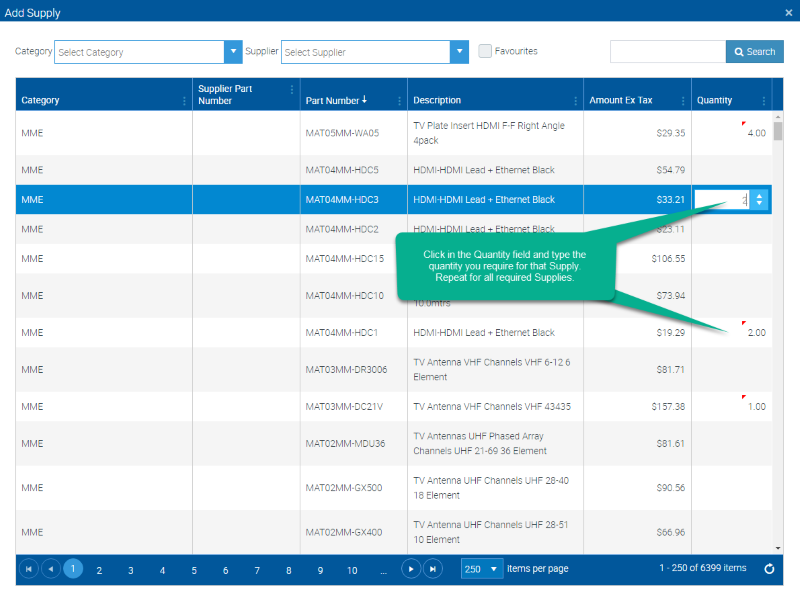The height and width of the screenshot is (590, 800).
Task: Refresh the supply grid
Action: pyautogui.click(x=769, y=569)
